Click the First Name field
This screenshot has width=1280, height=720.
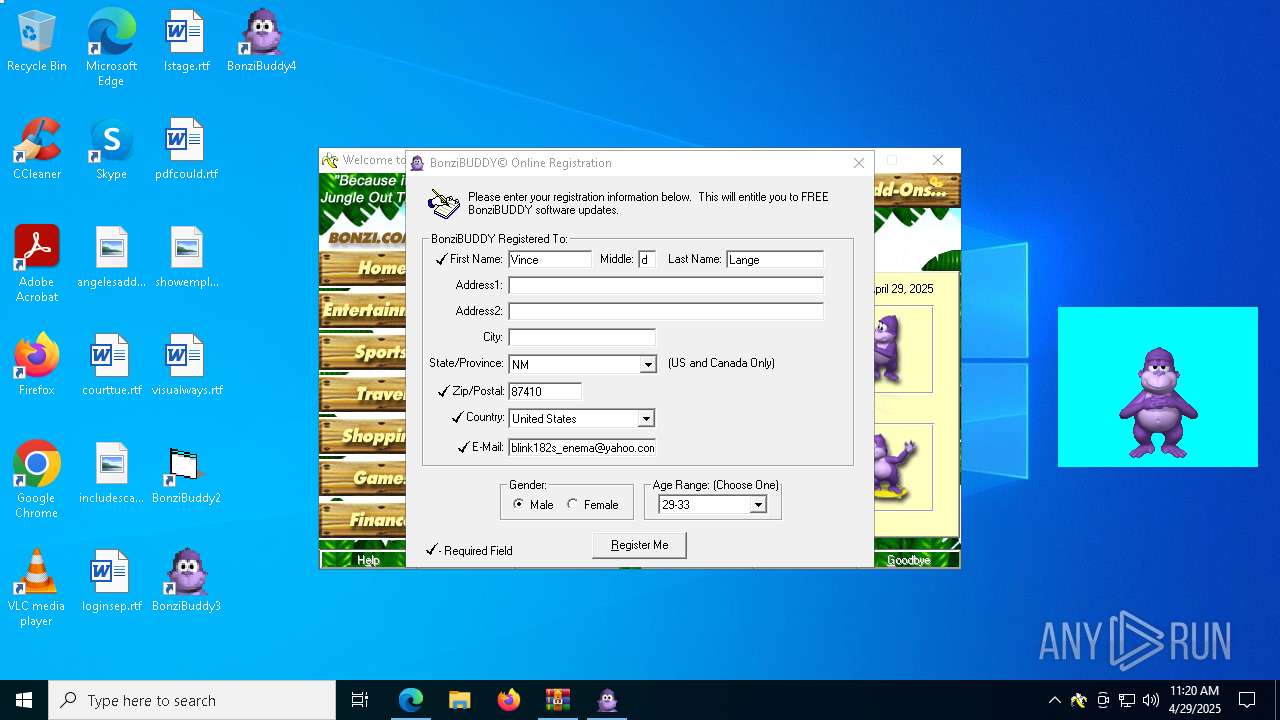(550, 259)
